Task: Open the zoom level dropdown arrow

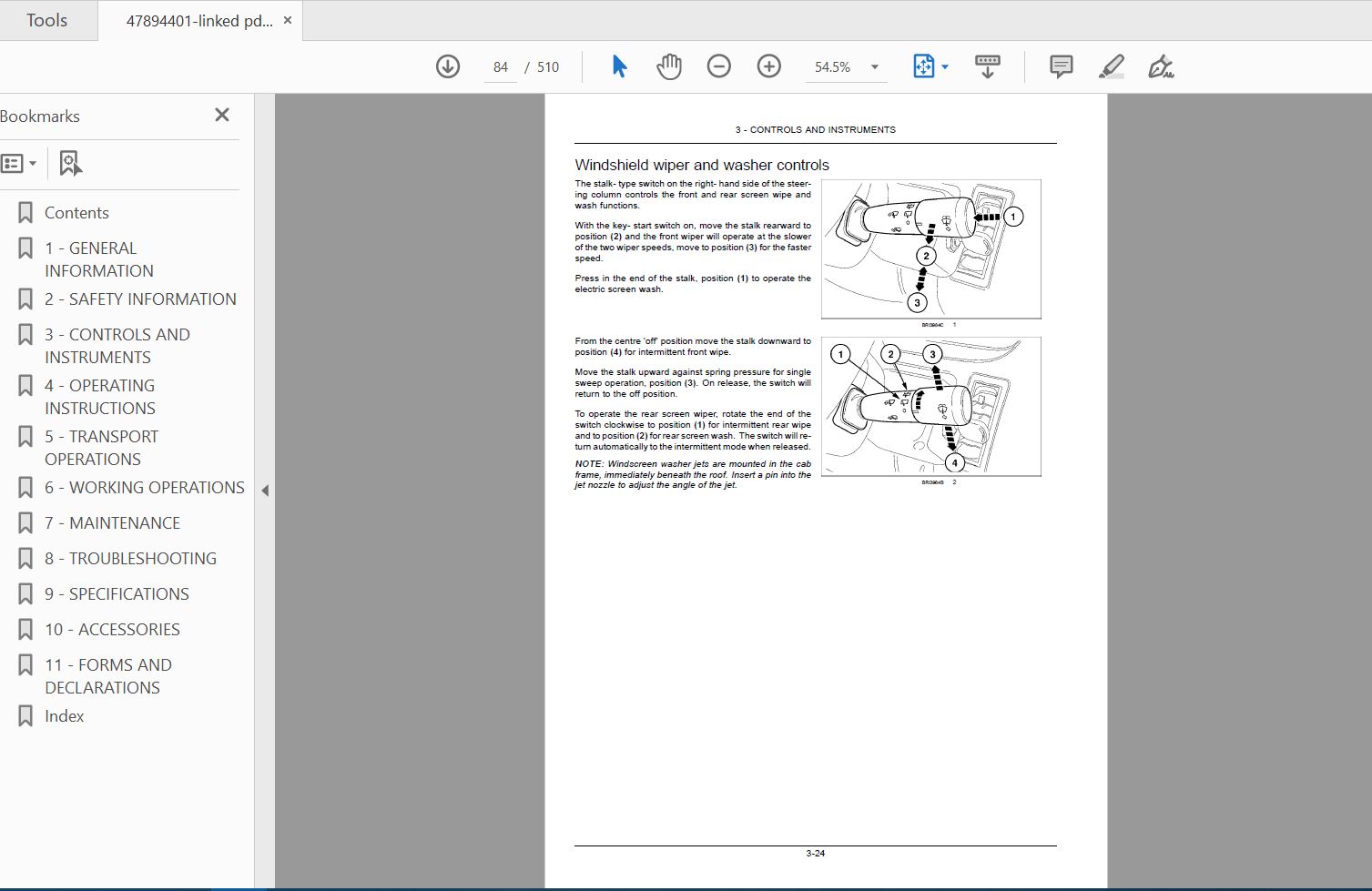Action: coord(875,67)
